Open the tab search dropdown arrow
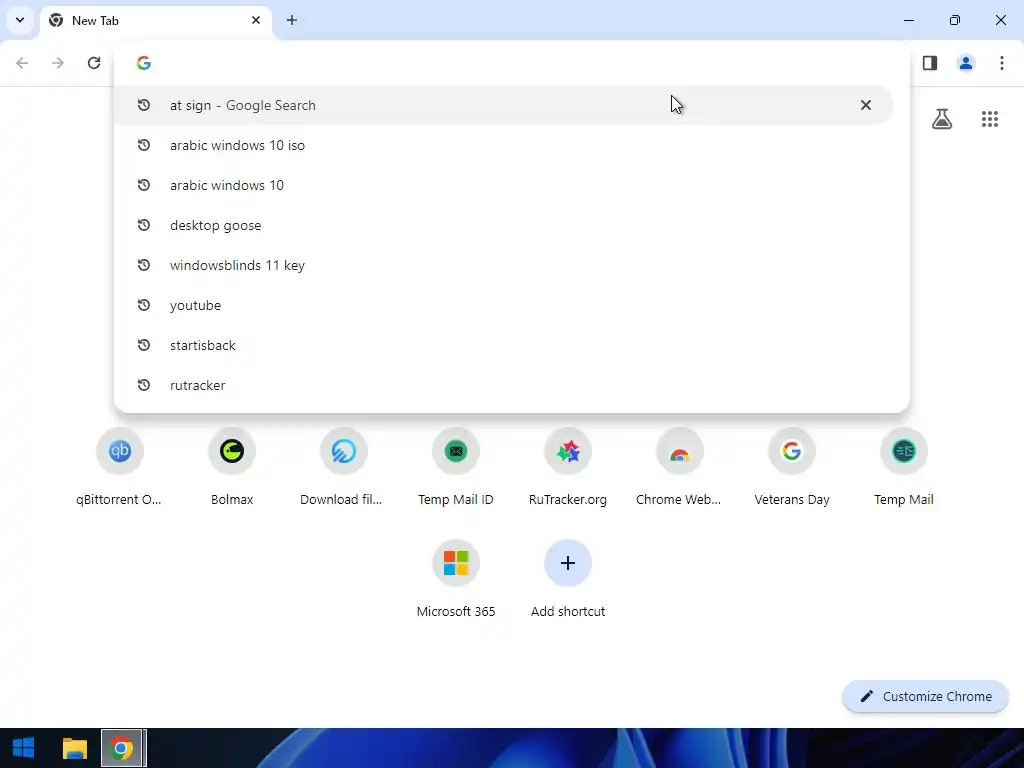The height and width of the screenshot is (768, 1024). [x=20, y=20]
